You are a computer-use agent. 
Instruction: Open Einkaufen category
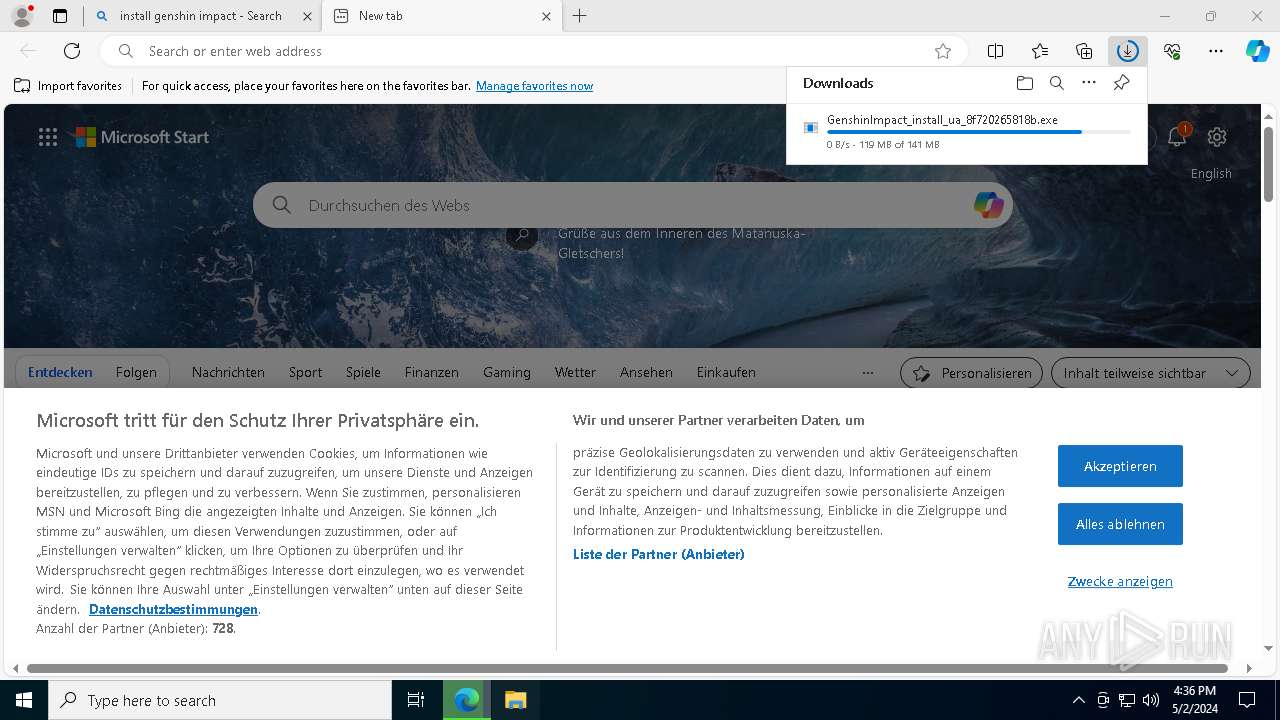tap(726, 372)
